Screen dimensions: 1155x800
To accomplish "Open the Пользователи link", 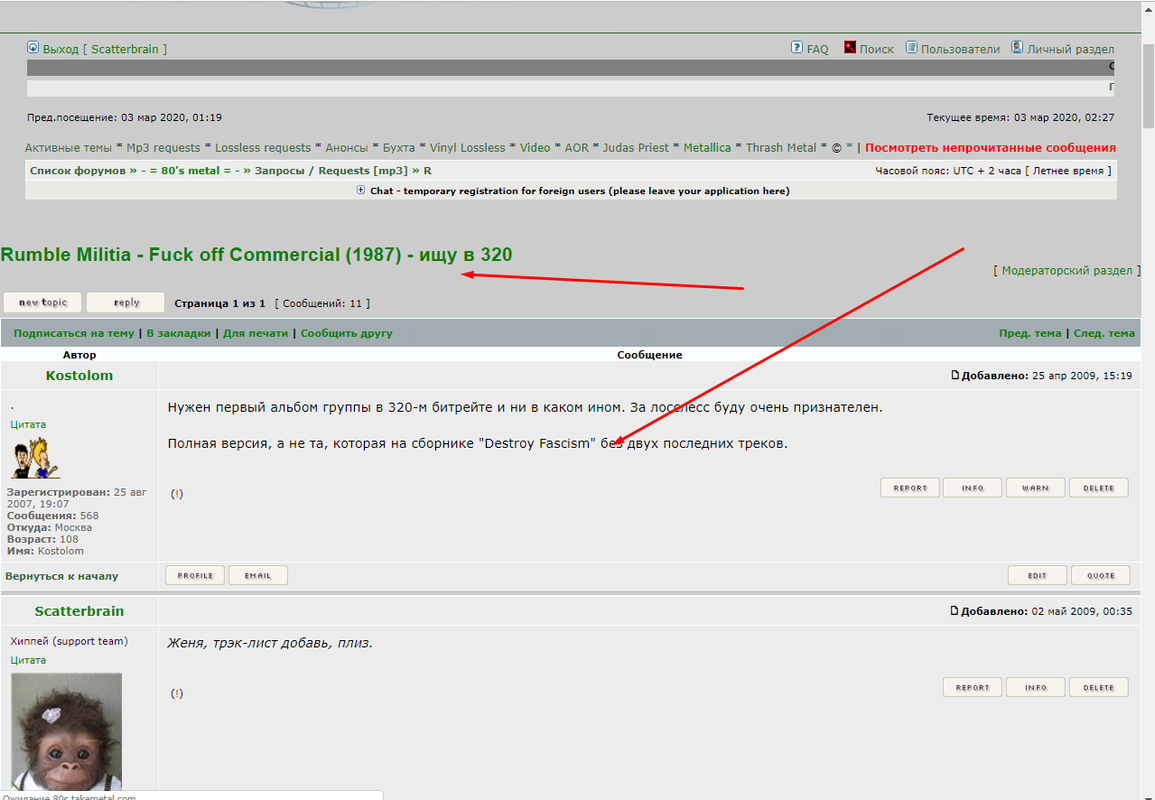I will (x=961, y=49).
